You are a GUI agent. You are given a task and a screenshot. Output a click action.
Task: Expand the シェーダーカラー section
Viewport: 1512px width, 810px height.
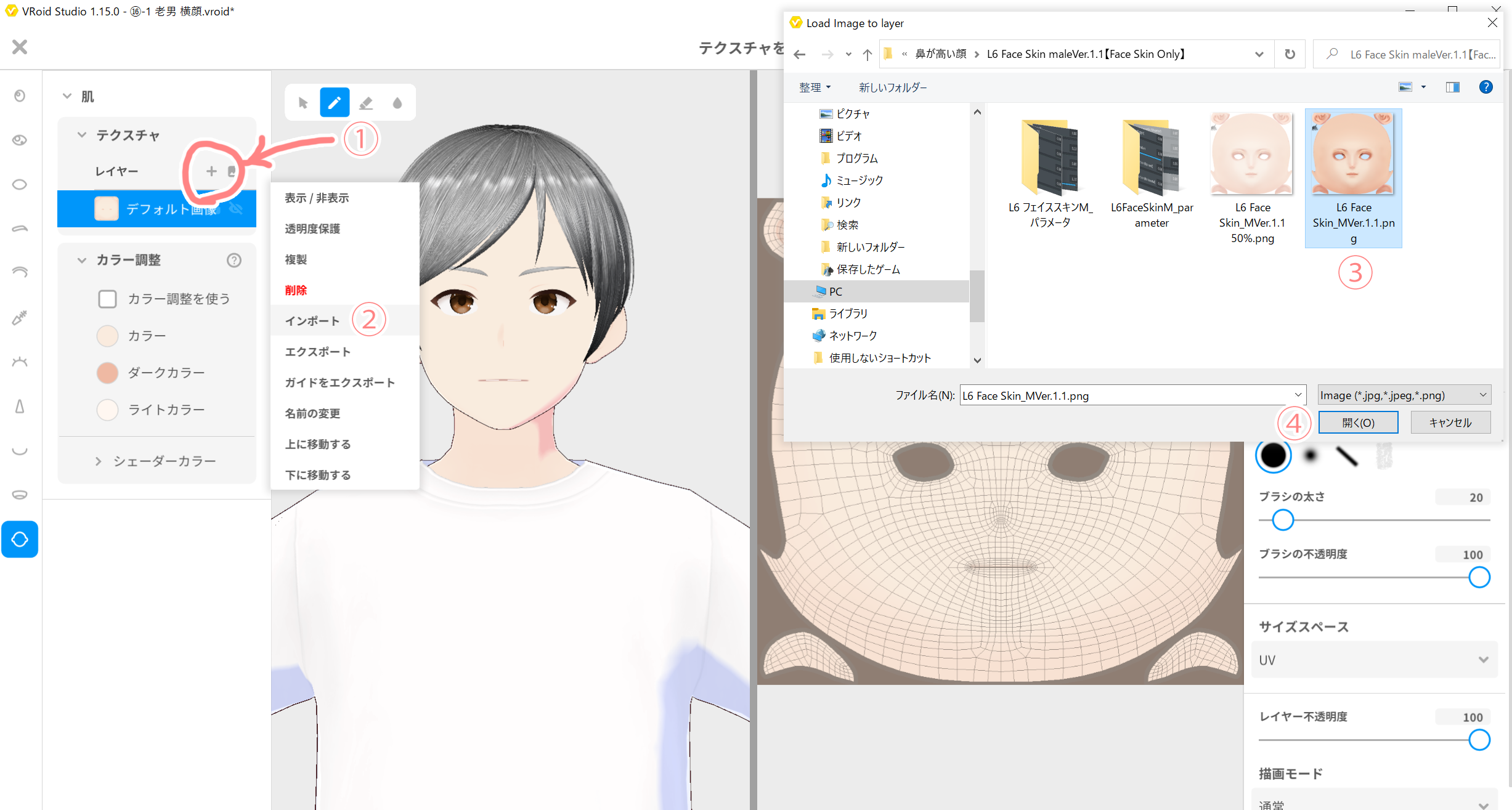[99, 461]
